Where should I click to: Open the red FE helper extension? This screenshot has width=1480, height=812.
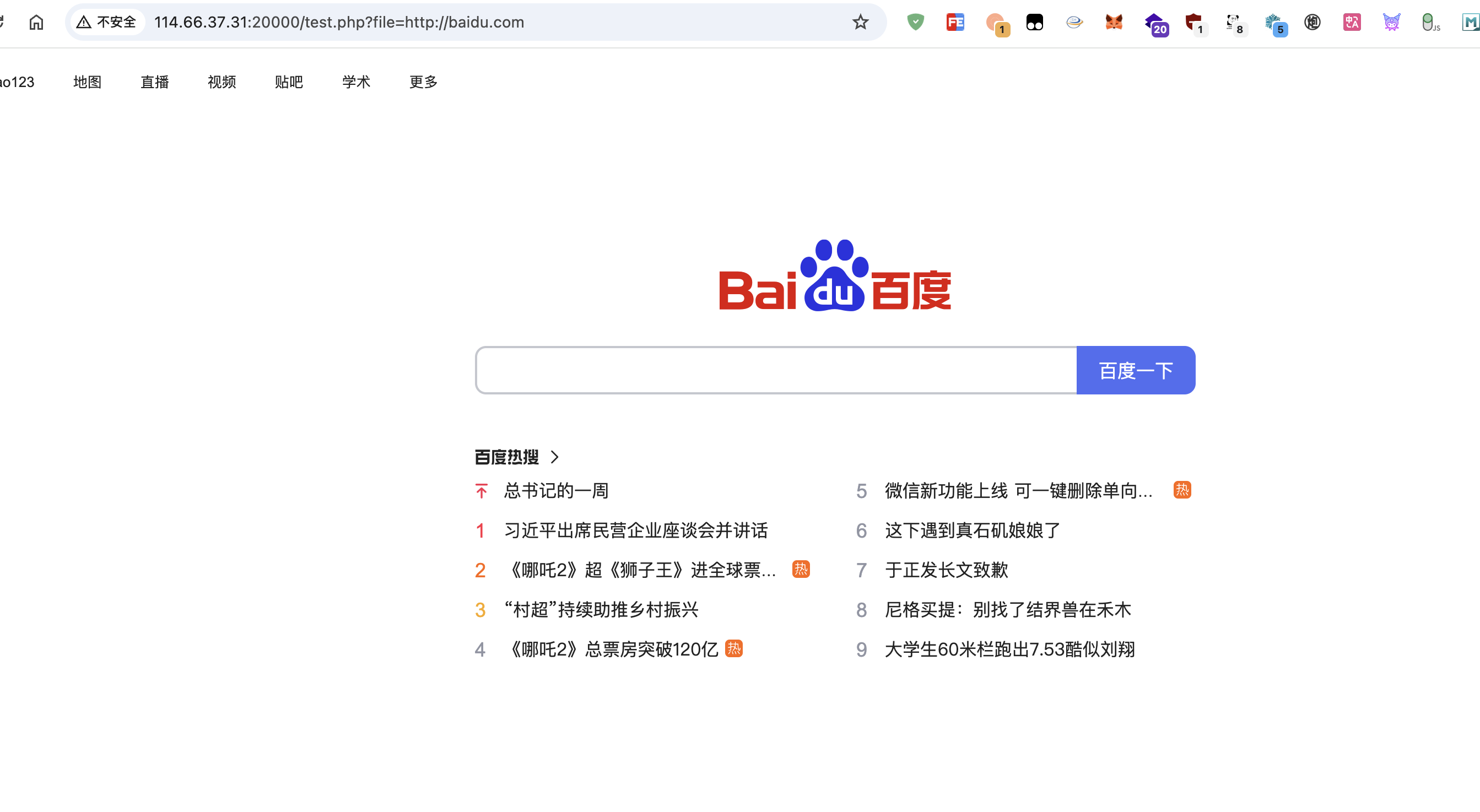[955, 23]
